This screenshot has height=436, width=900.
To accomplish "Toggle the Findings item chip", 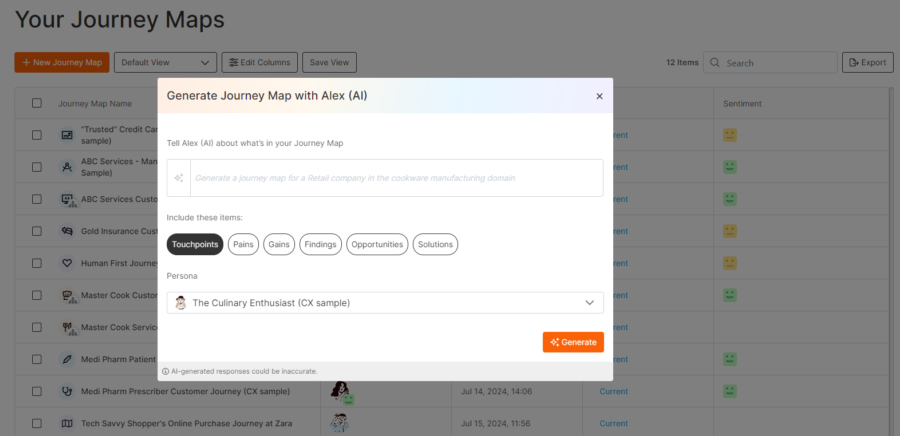I will [320, 244].
